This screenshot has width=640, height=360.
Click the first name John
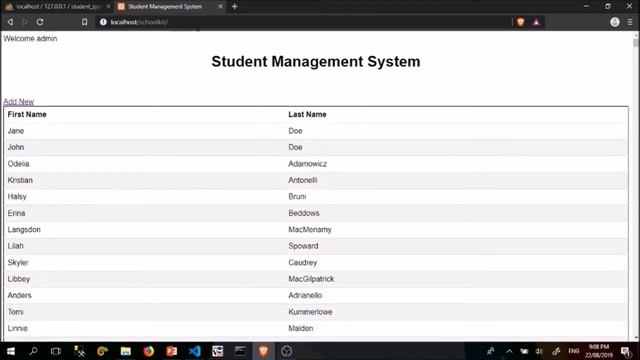[x=16, y=147]
